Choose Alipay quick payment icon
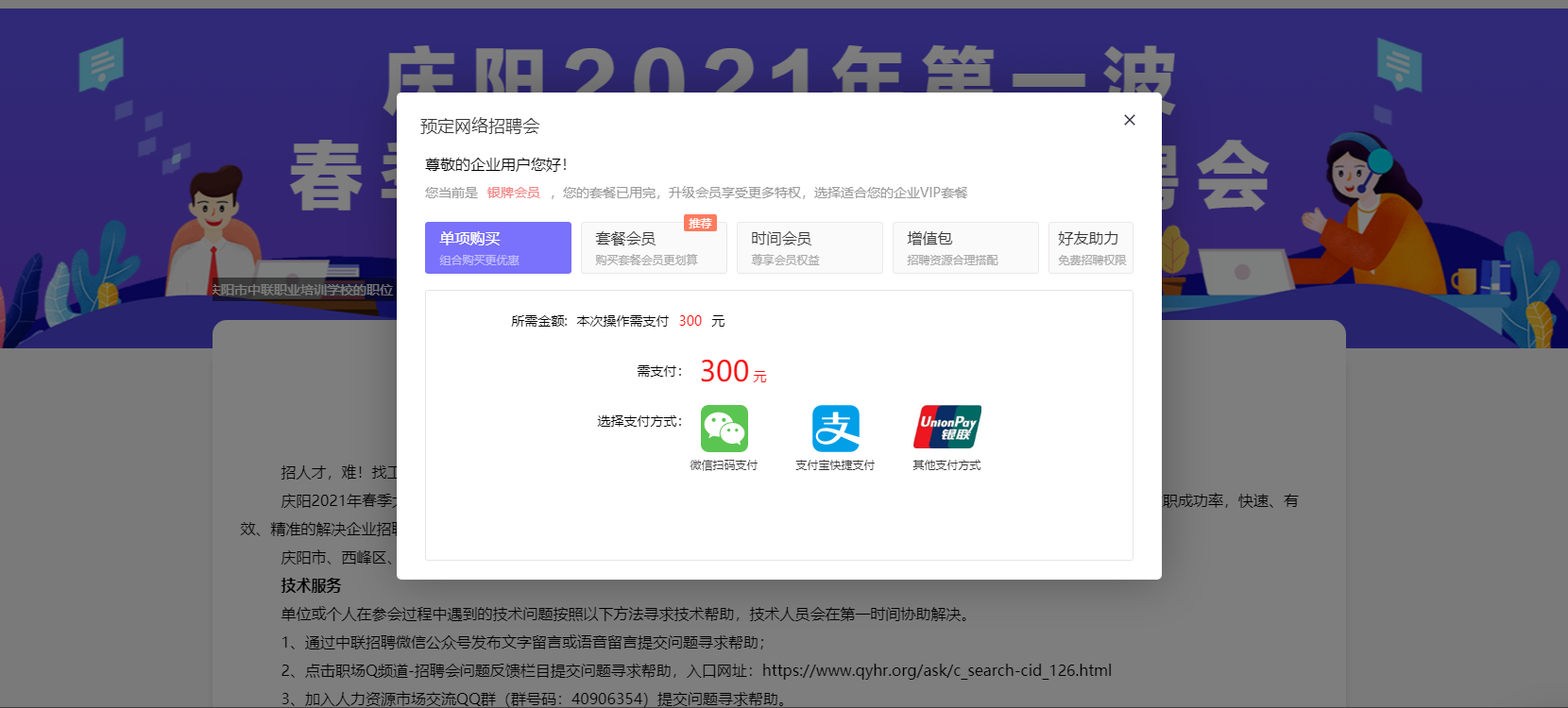Viewport: 1568px width, 708px height. [x=836, y=429]
